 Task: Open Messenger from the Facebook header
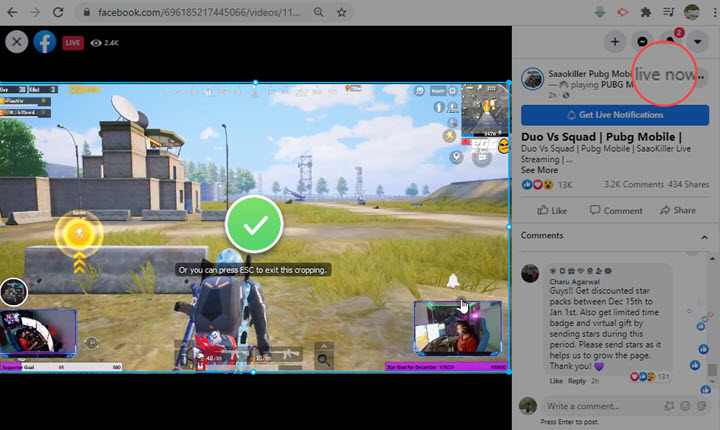(642, 42)
